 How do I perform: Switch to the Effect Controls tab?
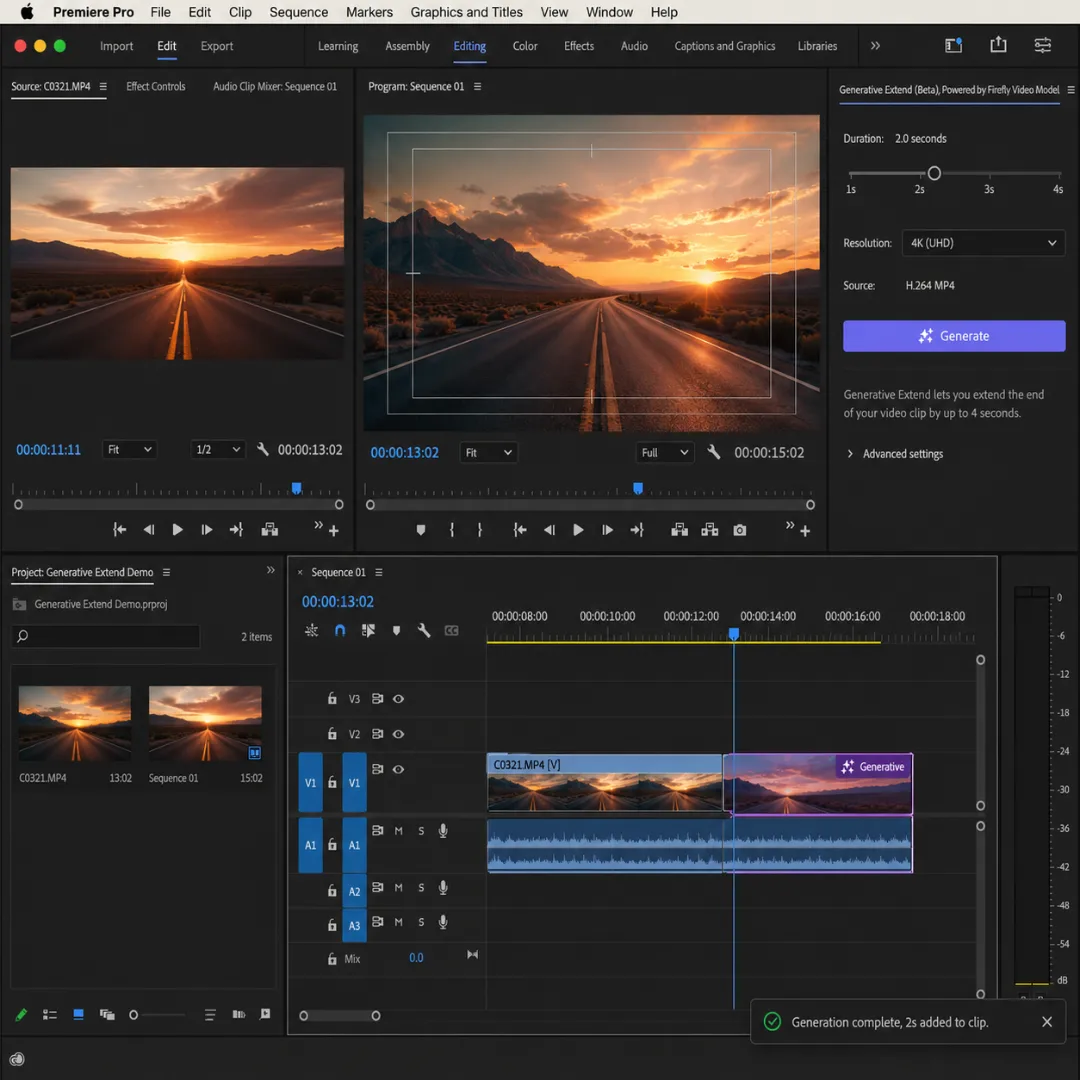click(x=156, y=87)
